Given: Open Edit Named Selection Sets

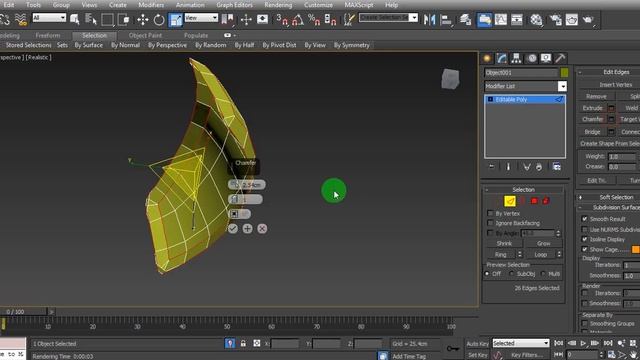Looking at the screenshot, I should click(x=349, y=19).
